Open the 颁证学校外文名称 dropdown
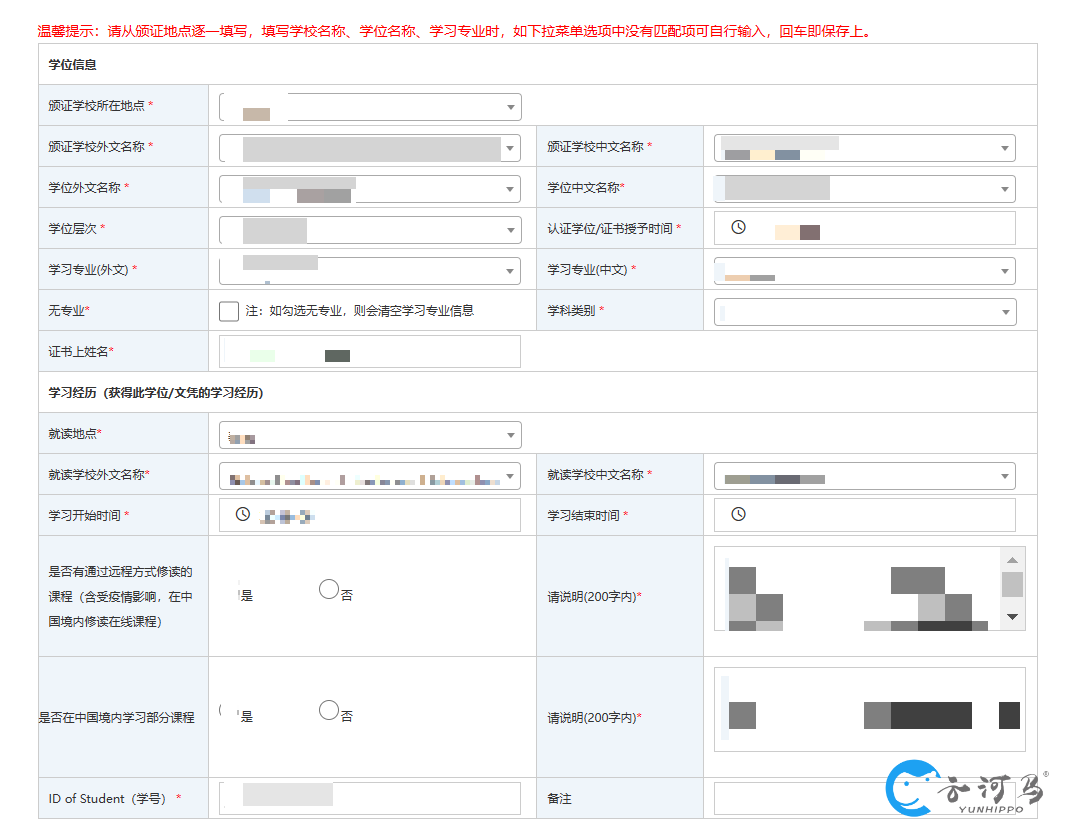Screen dimensions: 1077x839 pos(370,148)
